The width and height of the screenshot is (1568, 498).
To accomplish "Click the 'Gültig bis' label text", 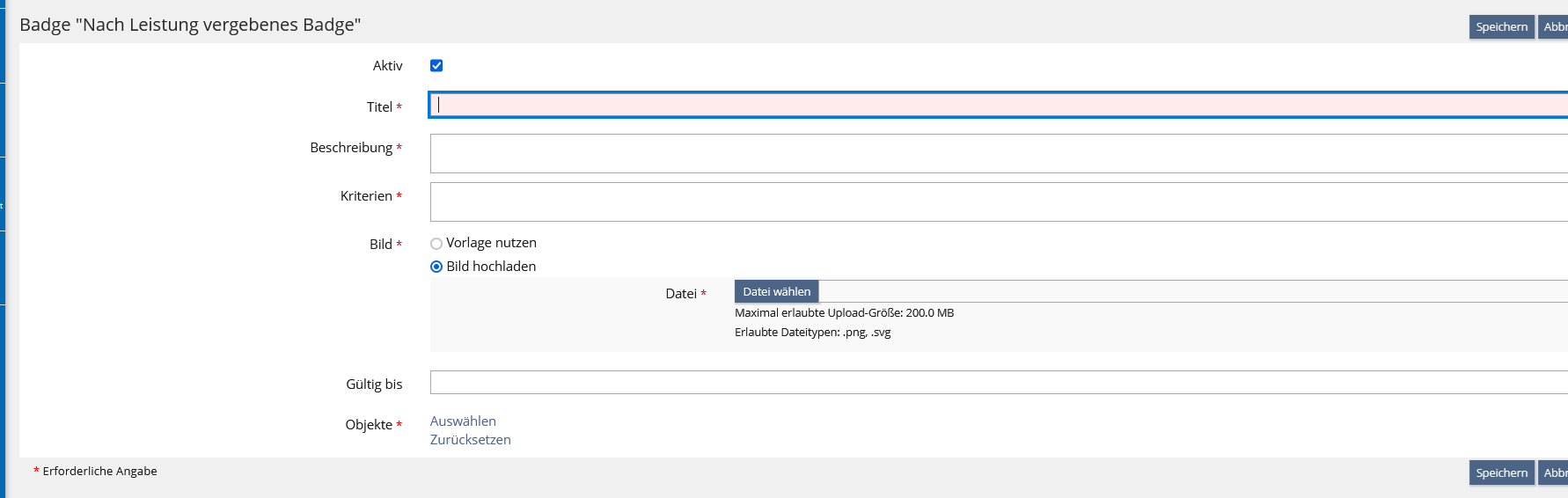I will (x=374, y=384).
